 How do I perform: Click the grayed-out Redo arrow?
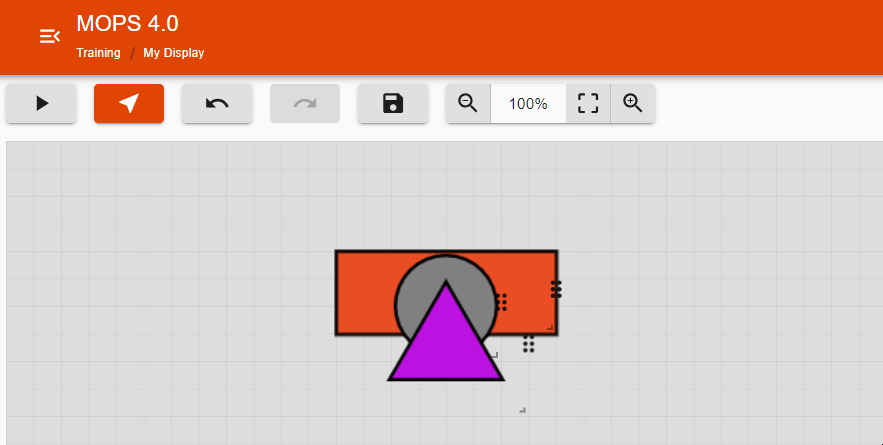(x=305, y=103)
